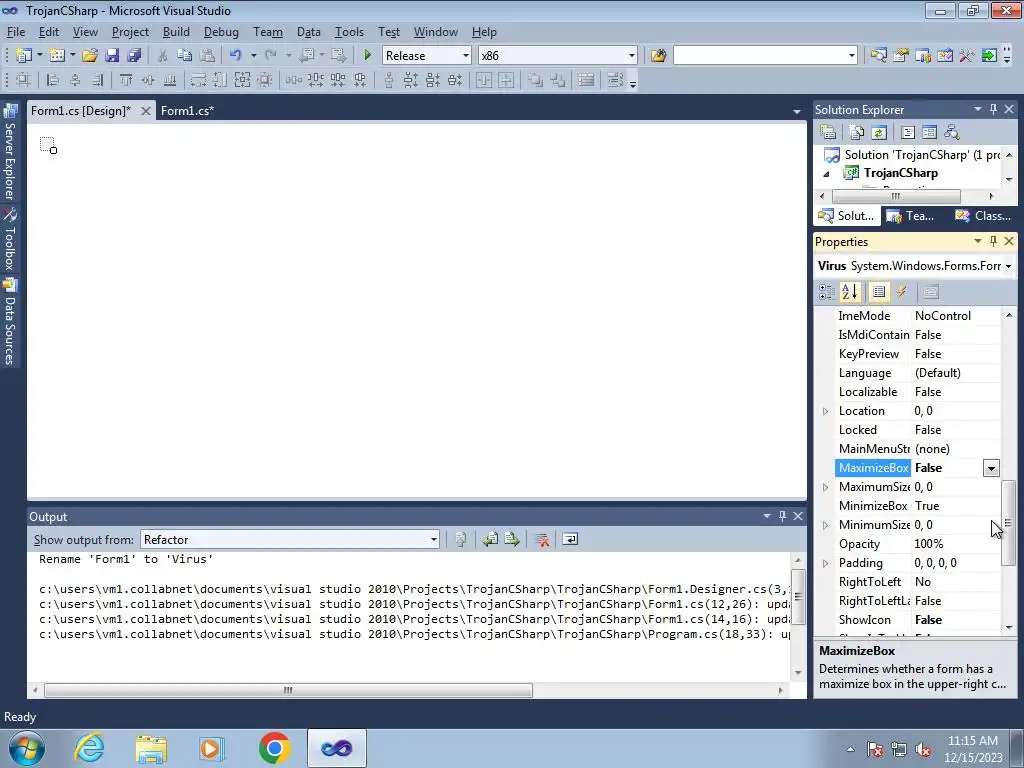Switch Properties panel to Properties list
The image size is (1024, 768).
click(x=879, y=292)
